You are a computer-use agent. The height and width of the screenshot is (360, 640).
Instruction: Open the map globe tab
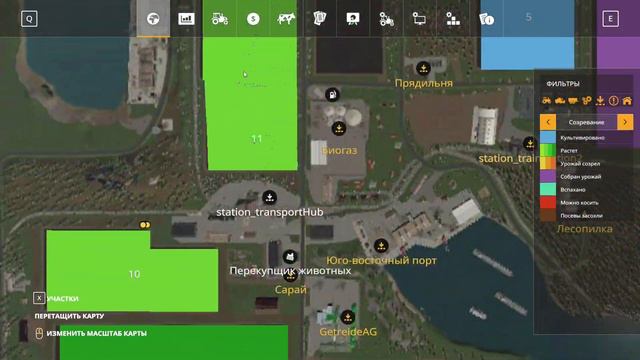(x=153, y=19)
